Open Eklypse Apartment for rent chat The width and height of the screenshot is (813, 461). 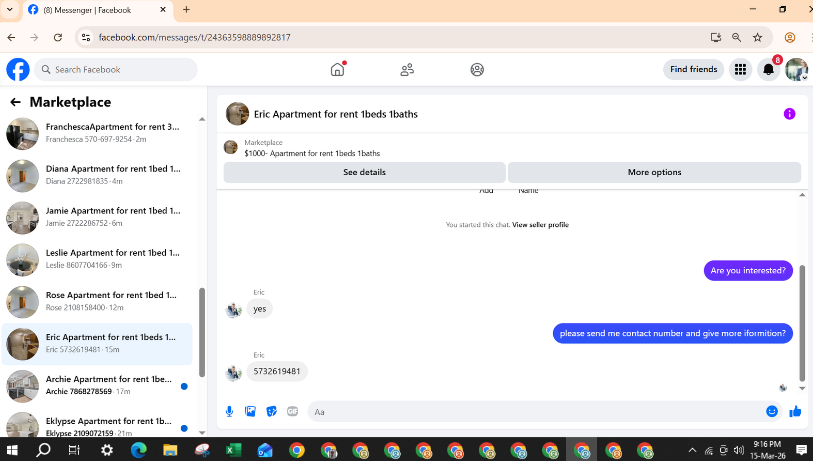[97, 426]
